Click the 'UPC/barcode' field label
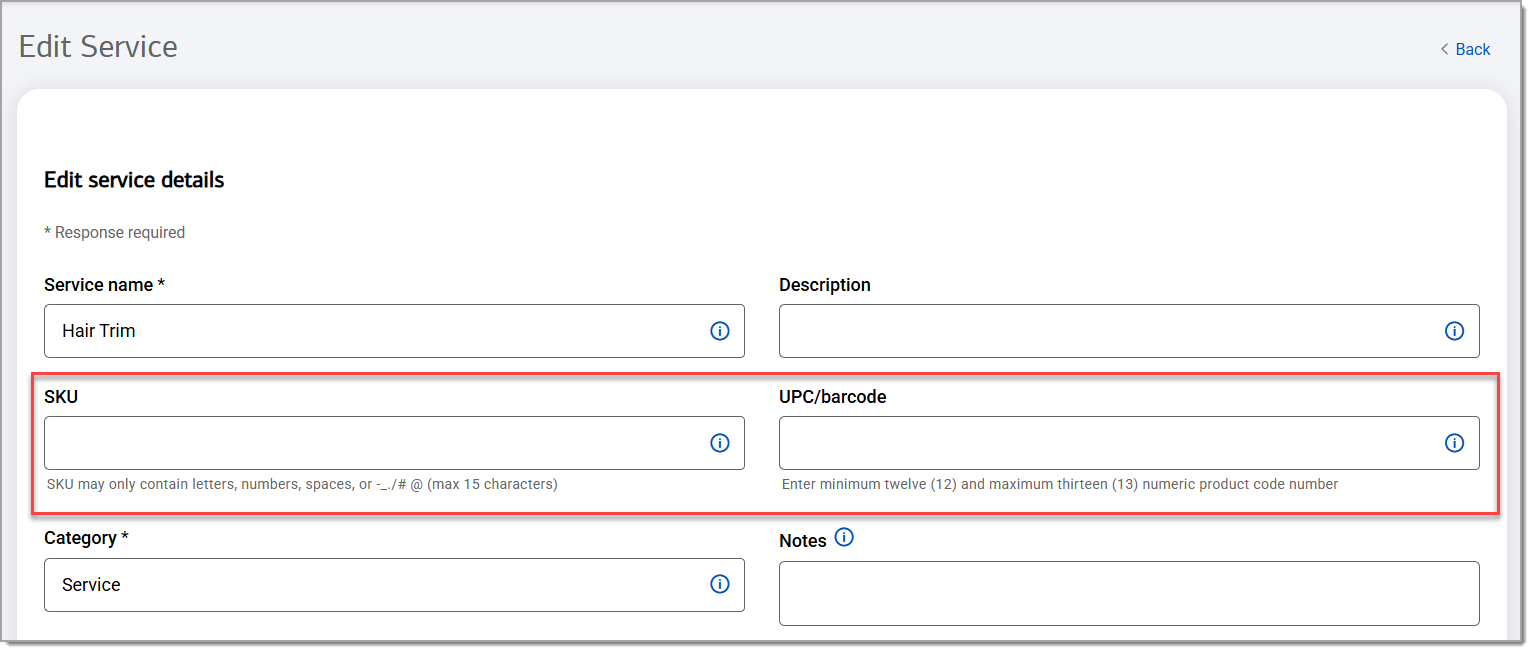1532x652 pixels. [x=833, y=397]
